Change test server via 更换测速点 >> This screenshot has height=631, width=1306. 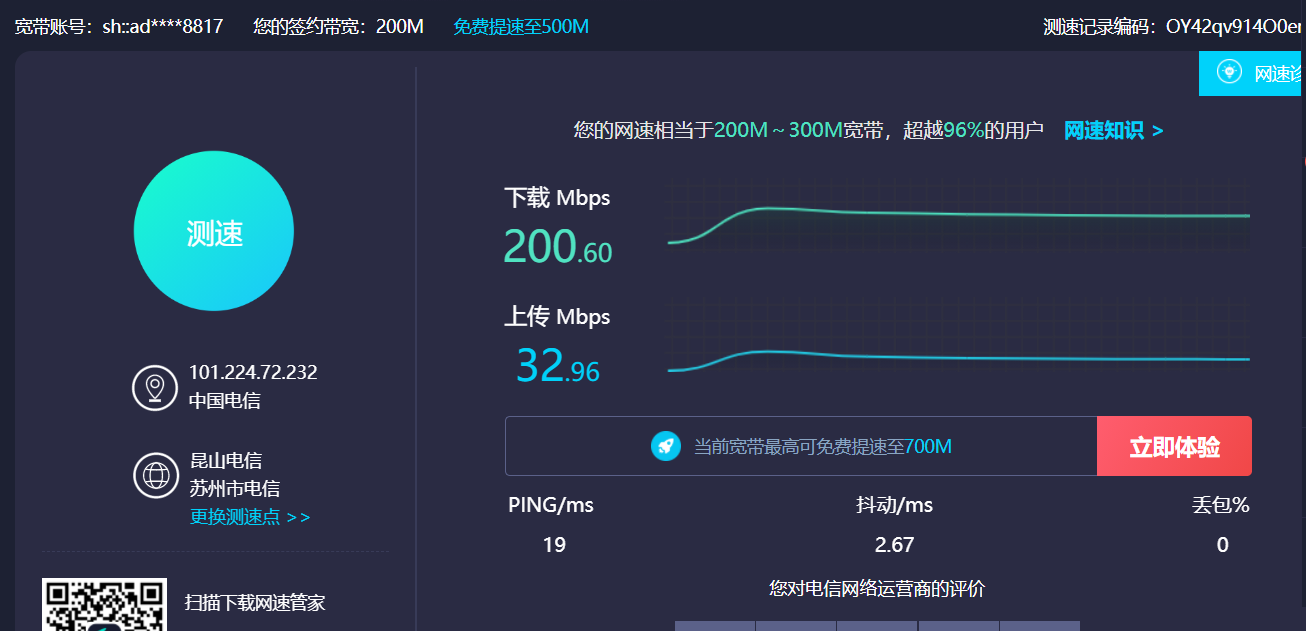point(250,517)
